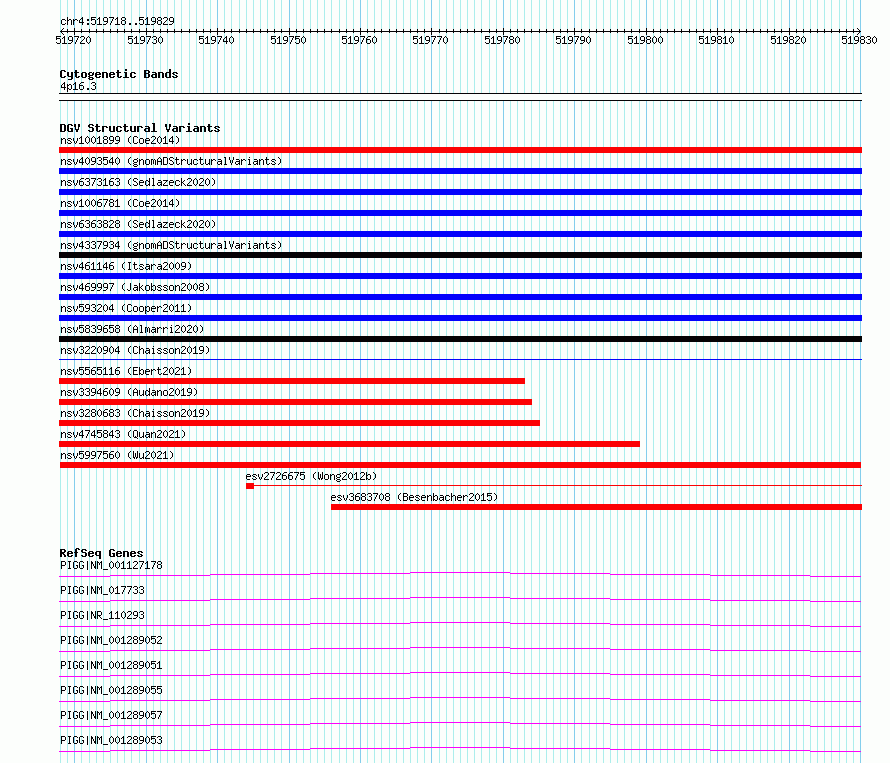Click the nsv6363828 (Sedlazeck2020) label
The image size is (890, 763).
(x=138, y=224)
